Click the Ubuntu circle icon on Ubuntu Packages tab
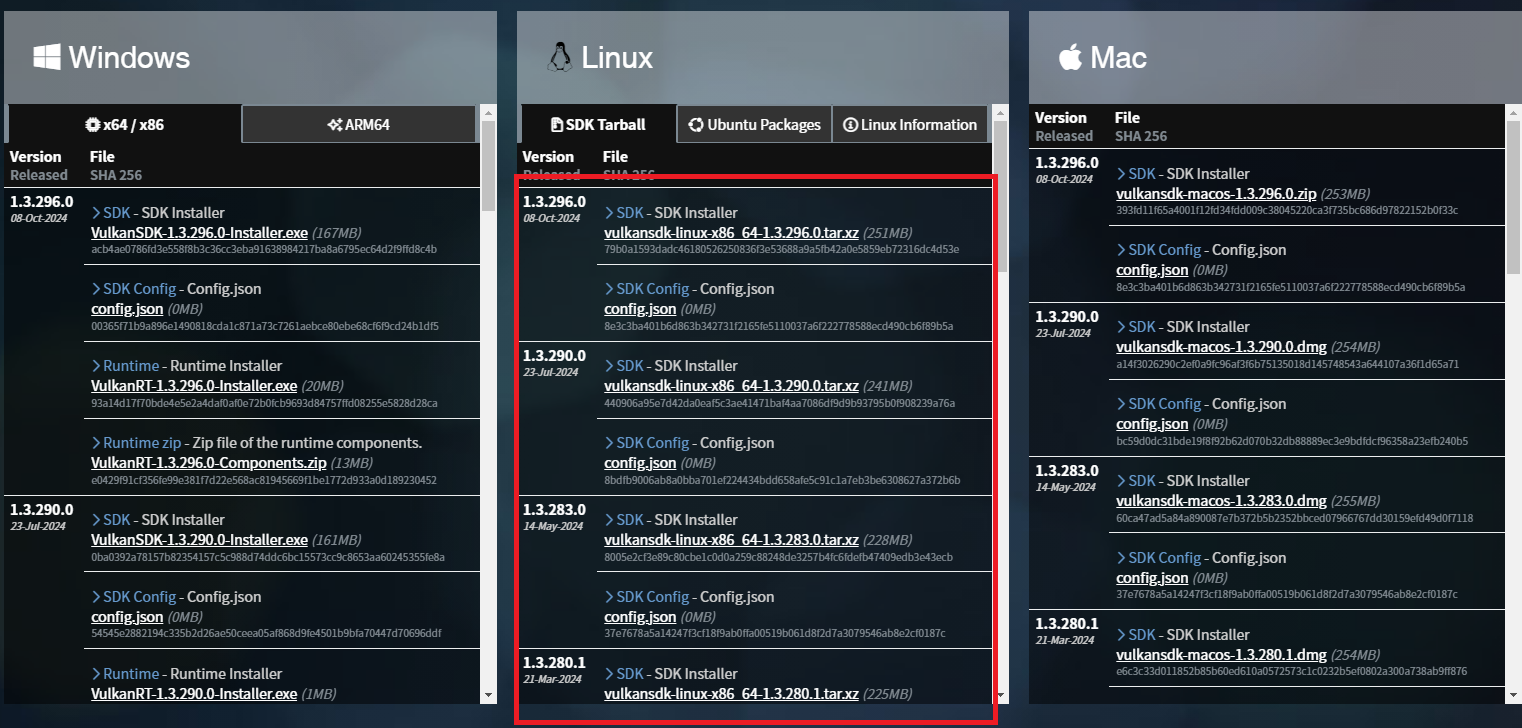Screen dimensions: 1522x728 pos(695,124)
